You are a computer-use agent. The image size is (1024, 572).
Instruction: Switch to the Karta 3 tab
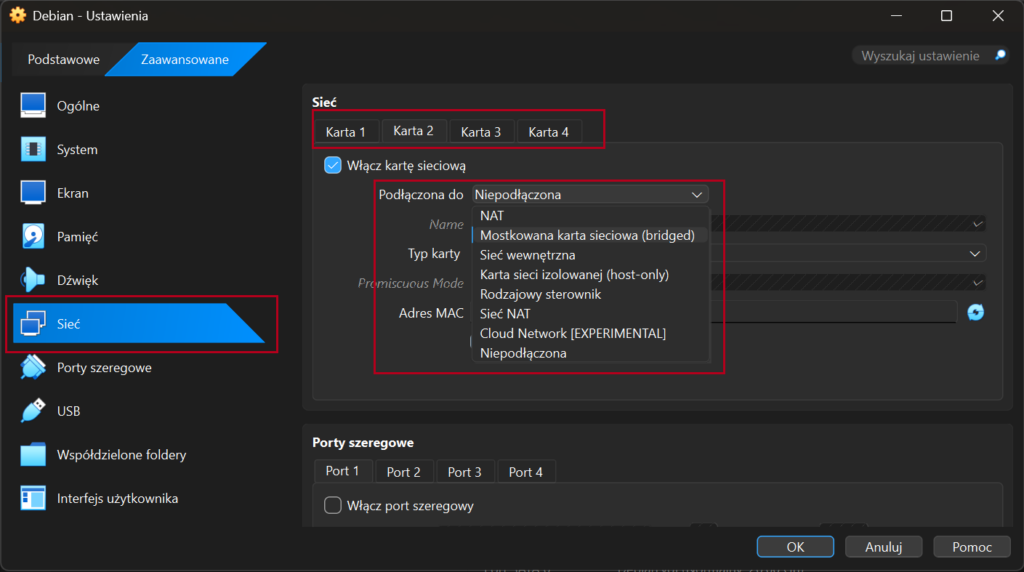[x=481, y=132]
